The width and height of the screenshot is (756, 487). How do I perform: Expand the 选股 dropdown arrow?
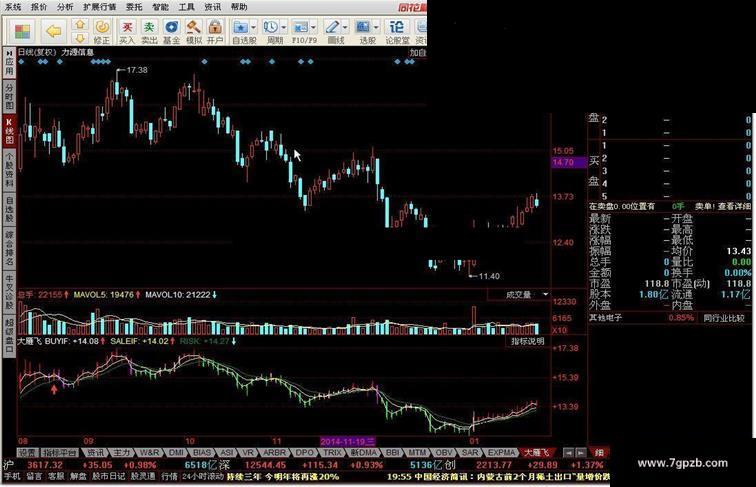pyautogui.click(x=376, y=27)
